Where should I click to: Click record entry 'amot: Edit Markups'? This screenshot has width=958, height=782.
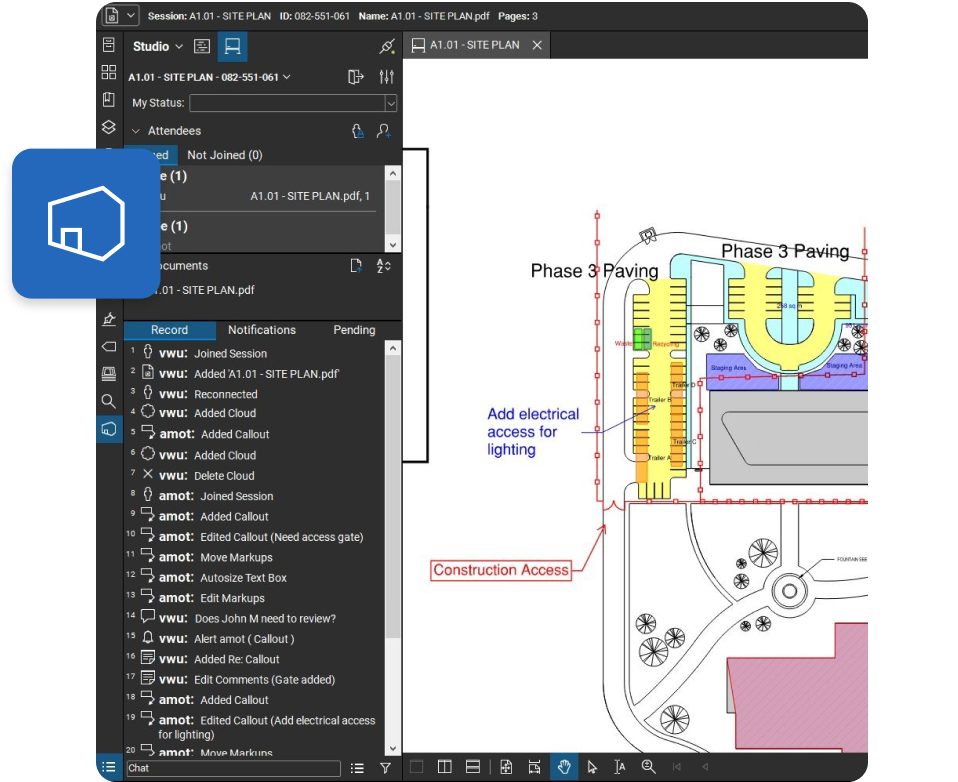[x=211, y=598]
